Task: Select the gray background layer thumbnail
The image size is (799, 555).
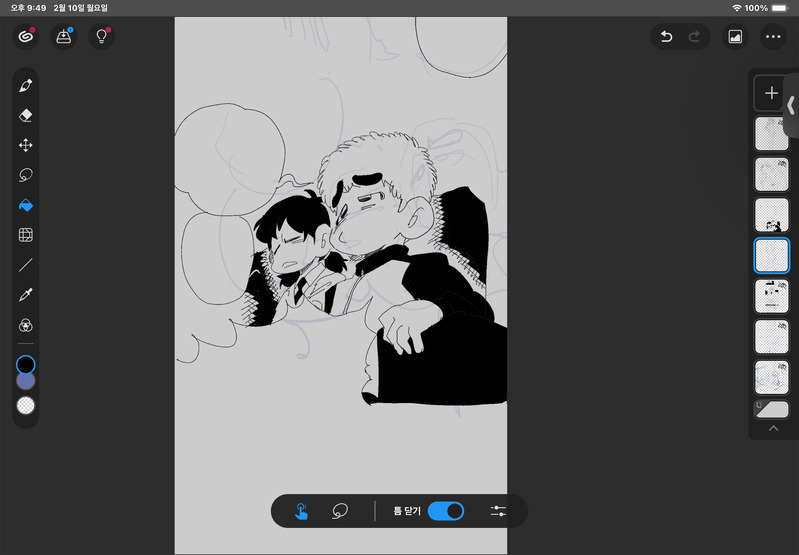Action: pyautogui.click(x=771, y=409)
